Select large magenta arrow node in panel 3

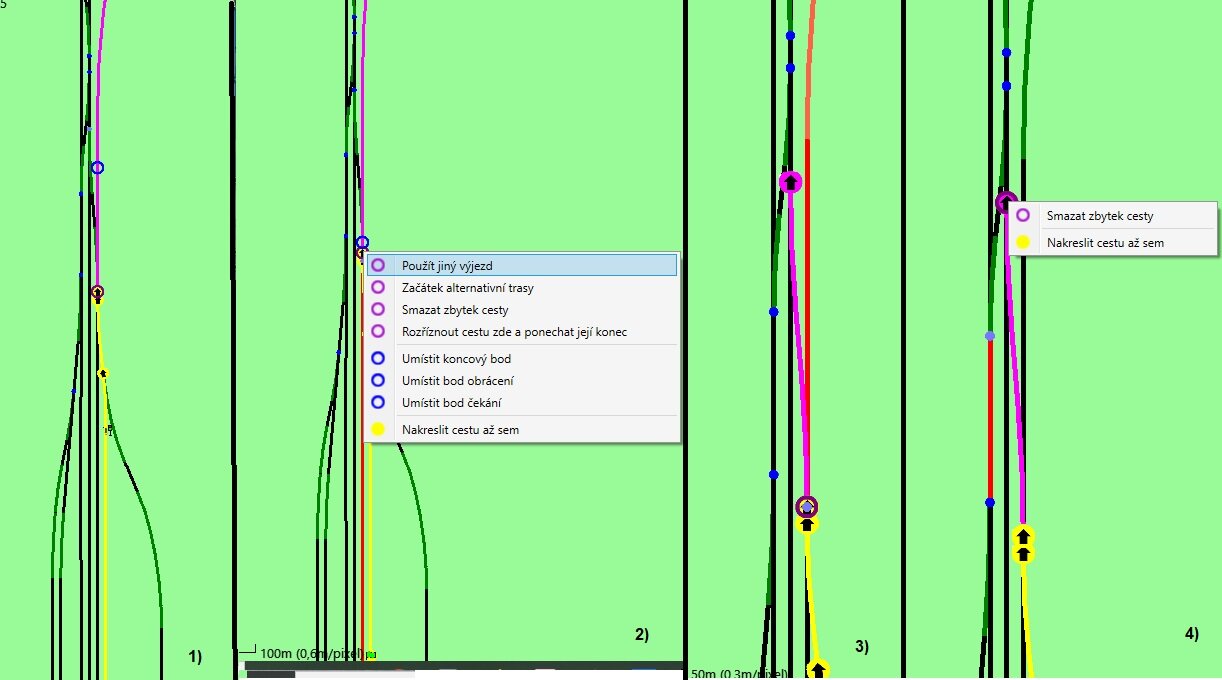click(791, 182)
